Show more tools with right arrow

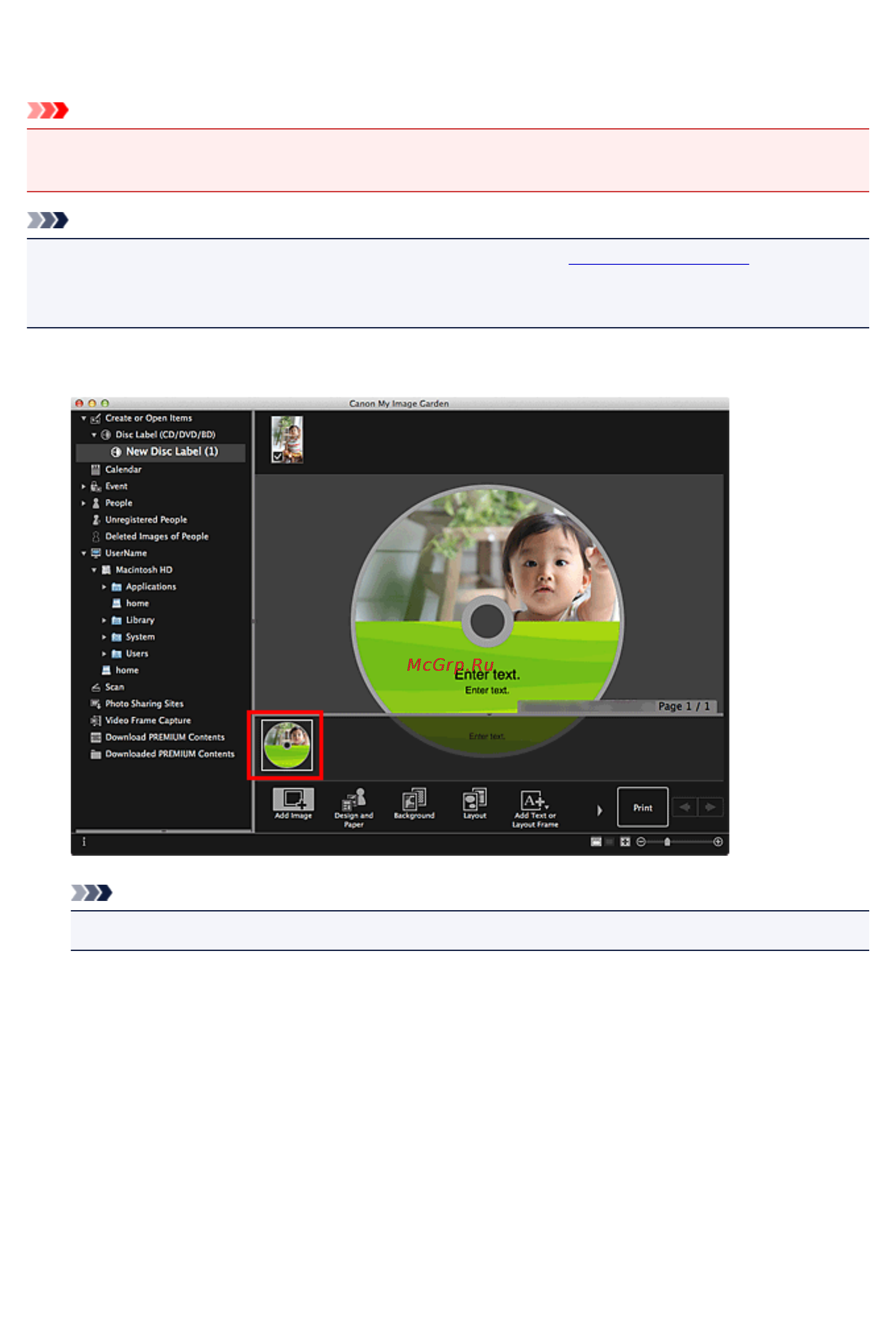point(599,810)
